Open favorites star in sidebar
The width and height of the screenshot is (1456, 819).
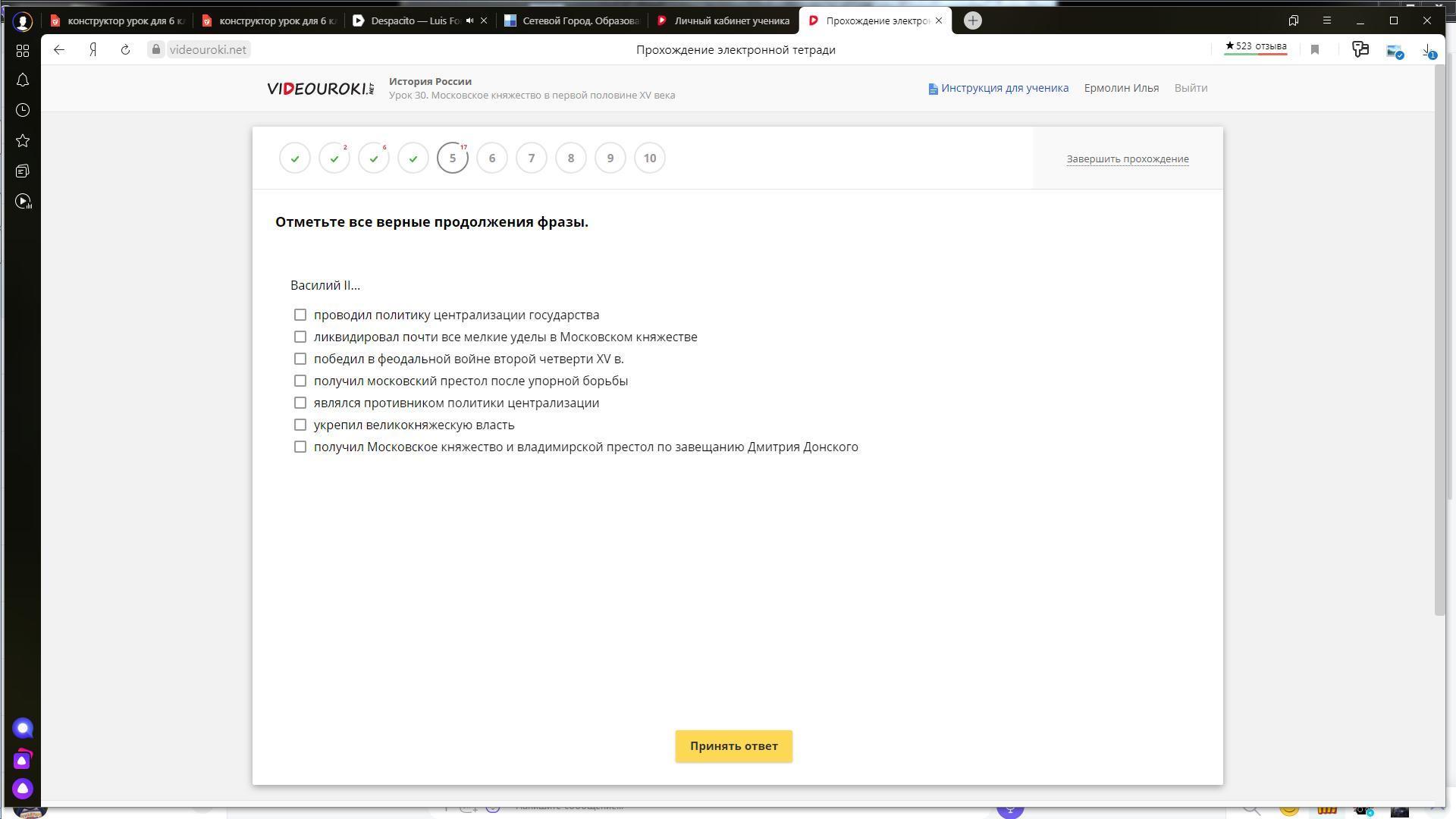pos(23,141)
